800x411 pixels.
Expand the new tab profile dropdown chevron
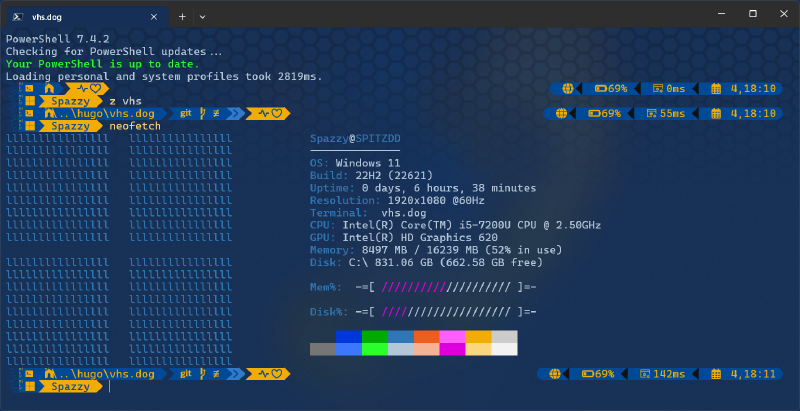[203, 17]
